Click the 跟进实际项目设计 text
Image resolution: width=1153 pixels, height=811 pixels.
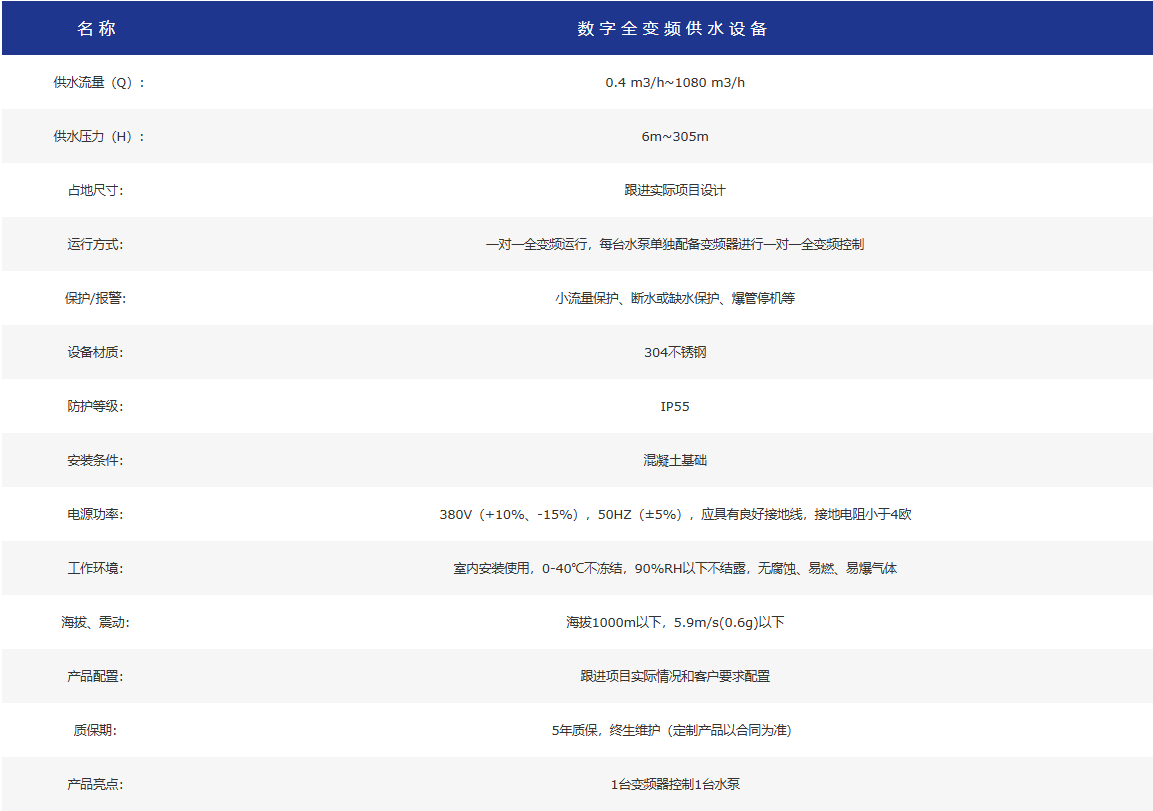675,190
